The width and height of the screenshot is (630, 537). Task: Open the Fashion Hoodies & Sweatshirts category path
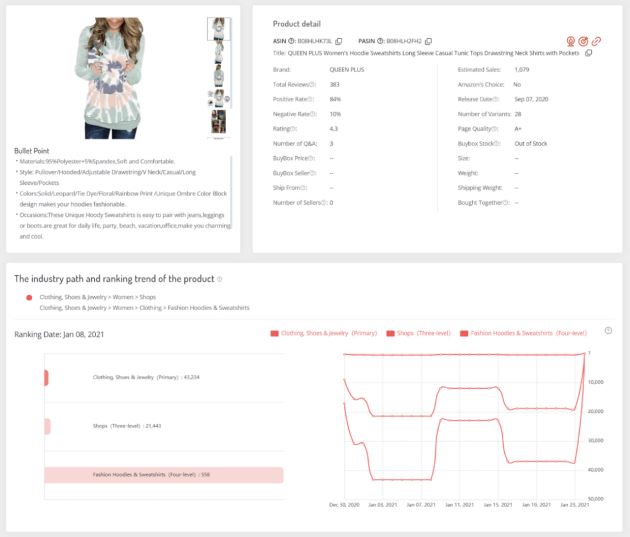click(x=144, y=308)
